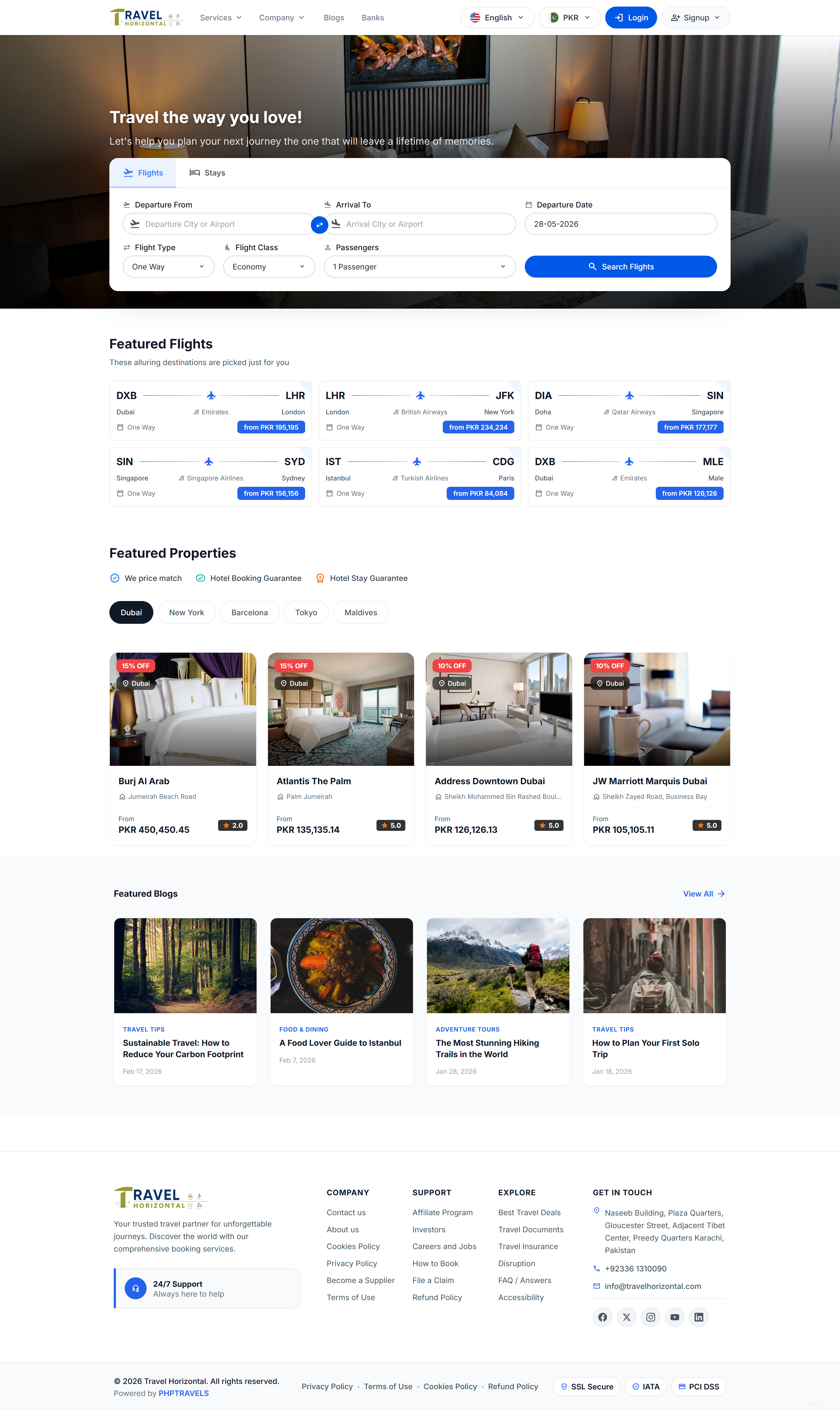840x1410 pixels.
Task: Click the calendar icon beside Departure Date label
Action: click(x=529, y=205)
